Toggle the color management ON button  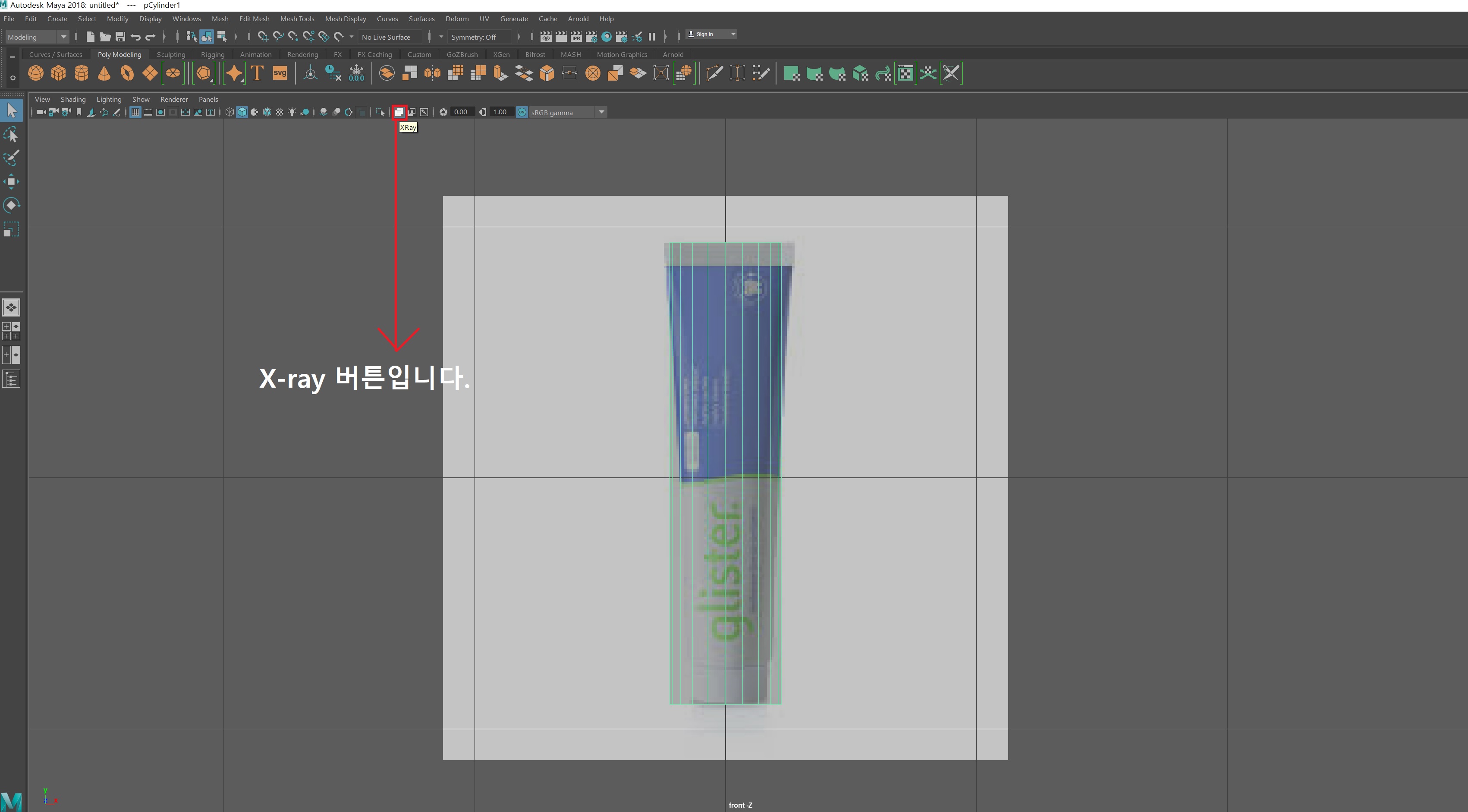(522, 112)
